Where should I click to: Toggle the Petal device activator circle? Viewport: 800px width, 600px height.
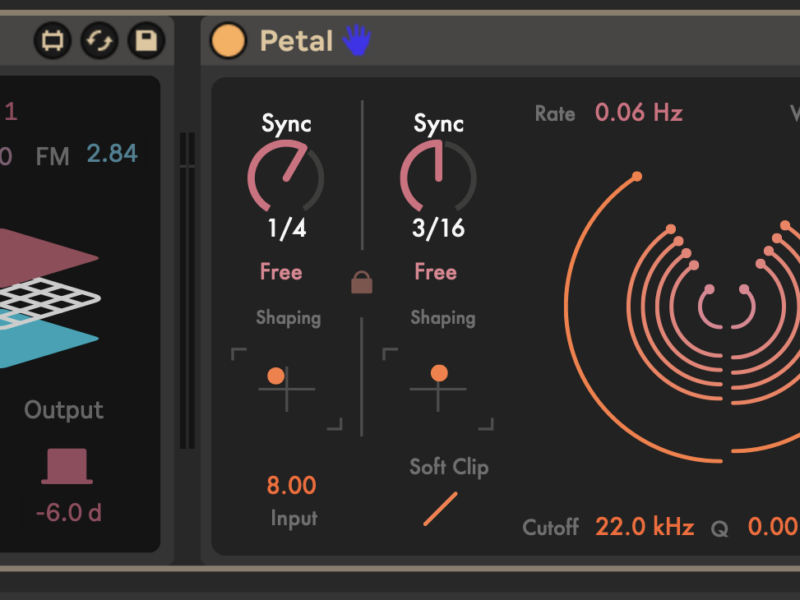228,40
